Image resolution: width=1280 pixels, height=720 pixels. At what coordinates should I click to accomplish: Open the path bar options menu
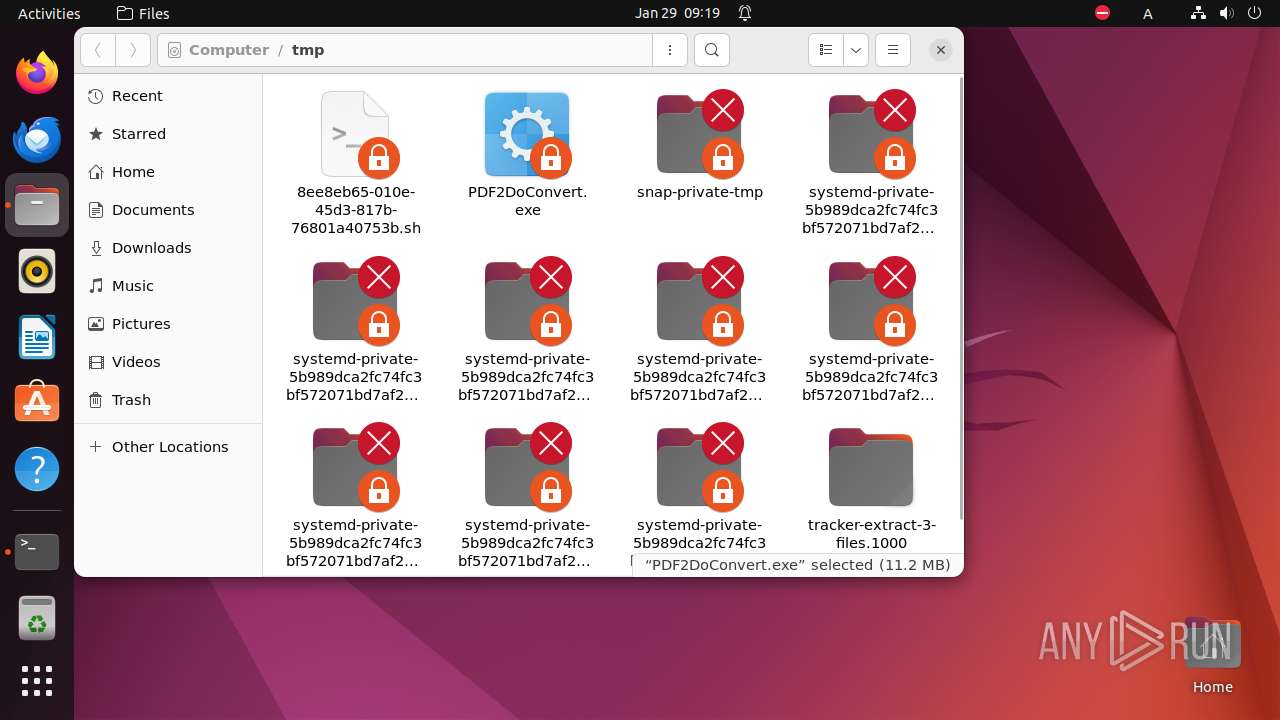(669, 50)
